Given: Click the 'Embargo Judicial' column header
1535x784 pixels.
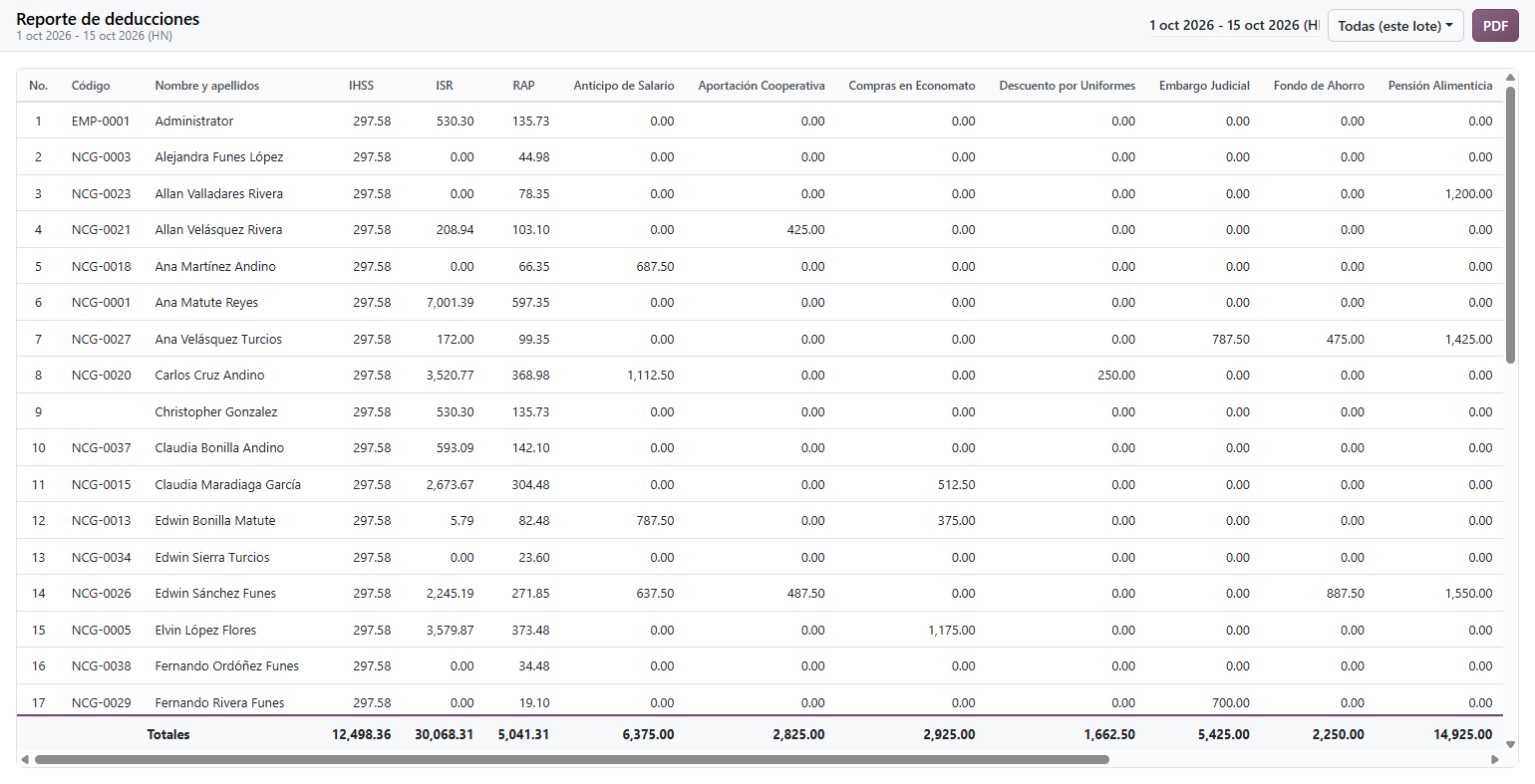Looking at the screenshot, I should (1204, 86).
